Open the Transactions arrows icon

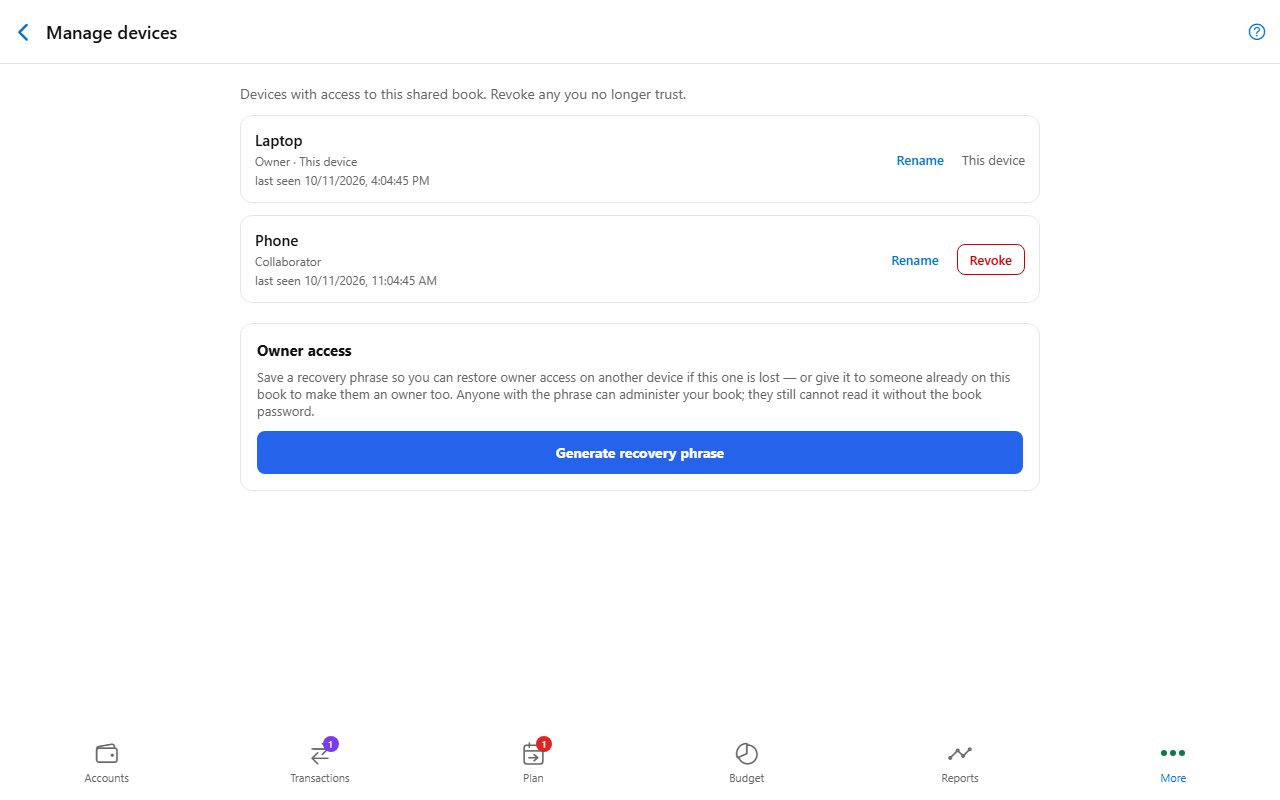[x=320, y=753]
